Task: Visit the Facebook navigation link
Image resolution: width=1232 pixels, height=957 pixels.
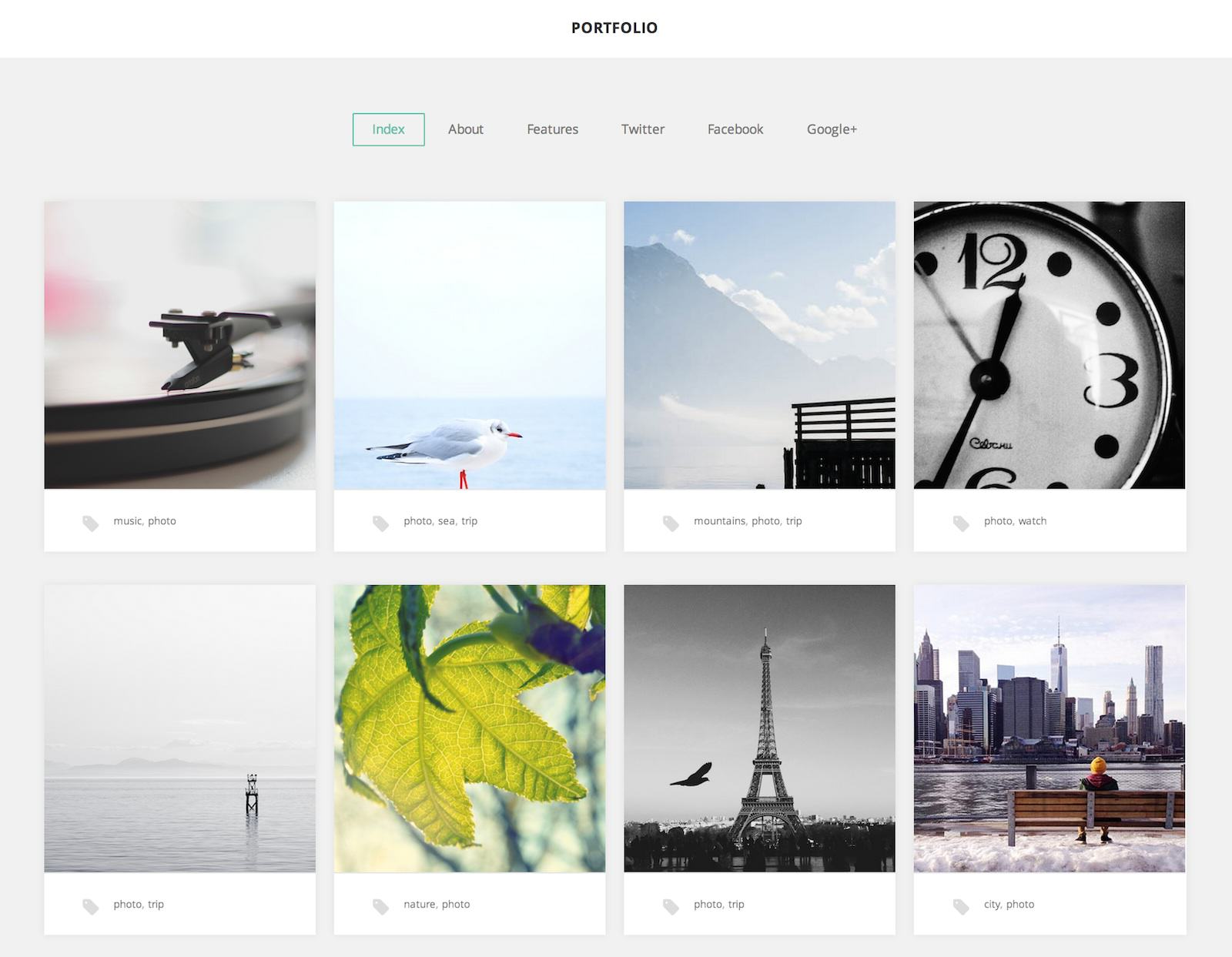Action: coord(735,129)
